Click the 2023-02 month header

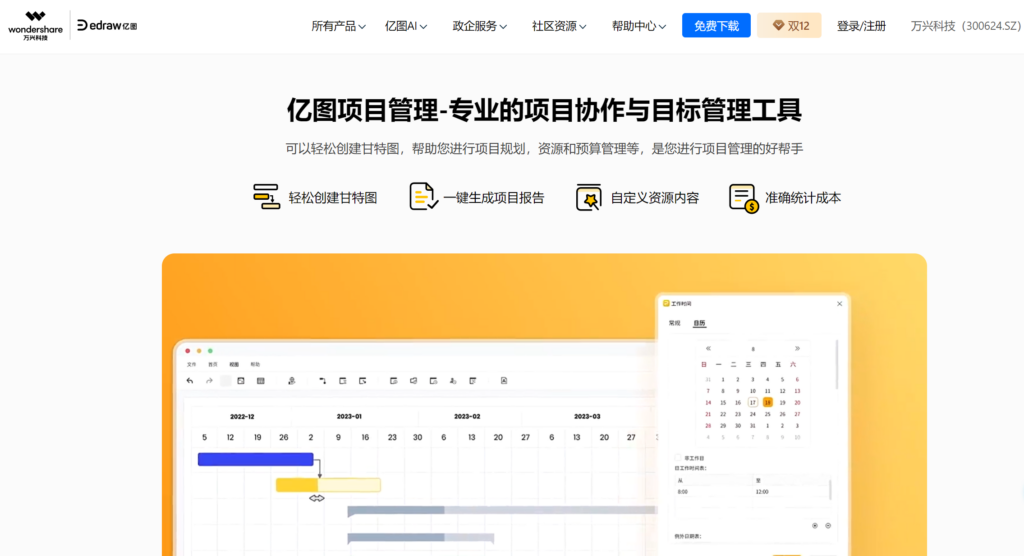pos(467,416)
